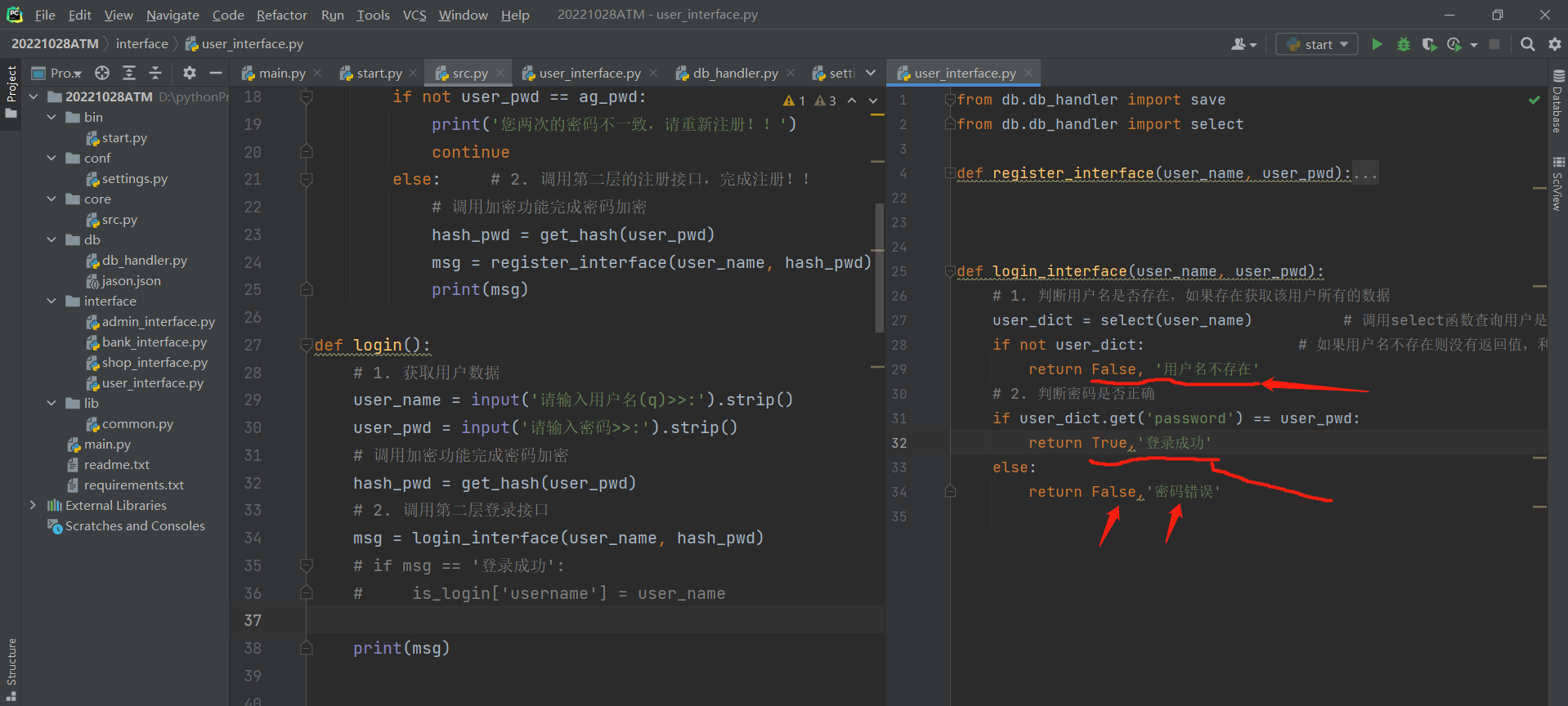Open the Help menu

(x=515, y=15)
